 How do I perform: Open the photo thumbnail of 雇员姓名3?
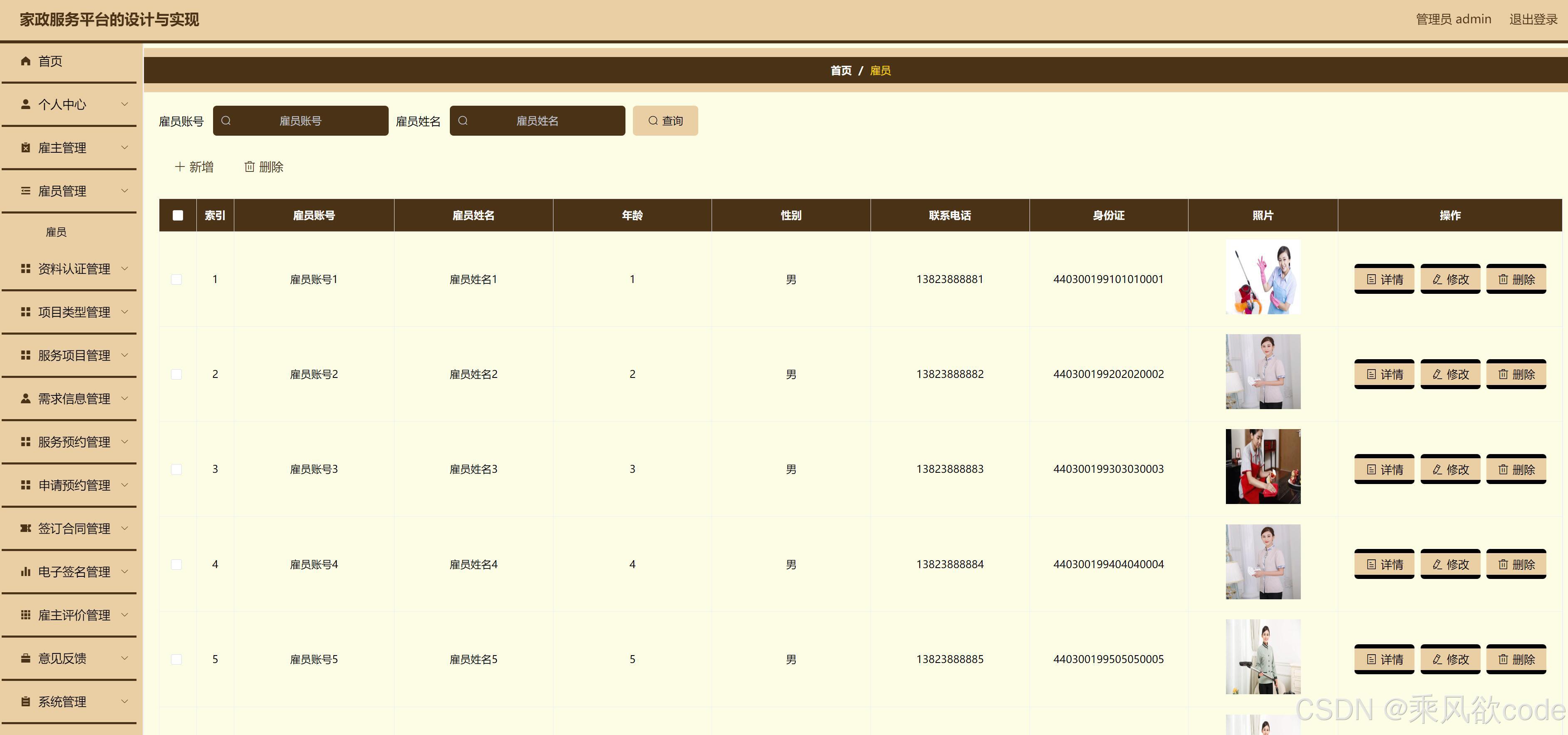point(1263,467)
